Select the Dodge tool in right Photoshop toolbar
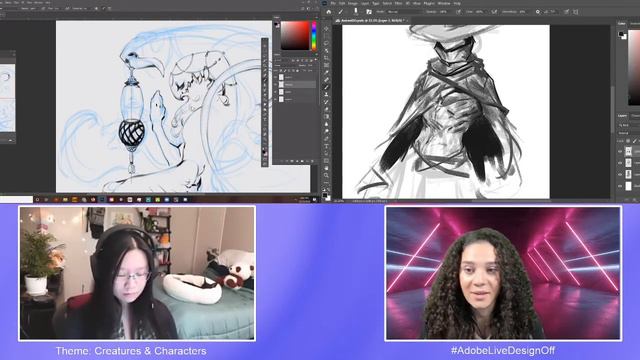Image resolution: width=640 pixels, height=360 pixels. (x=326, y=131)
